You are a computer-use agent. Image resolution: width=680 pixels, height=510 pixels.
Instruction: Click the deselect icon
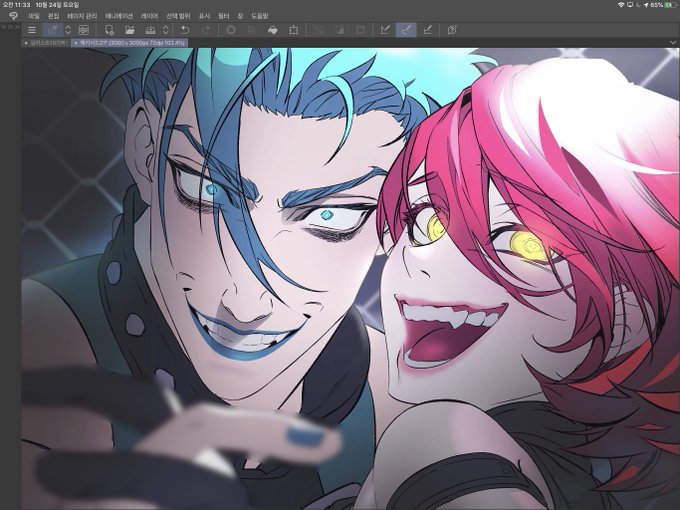318,30
